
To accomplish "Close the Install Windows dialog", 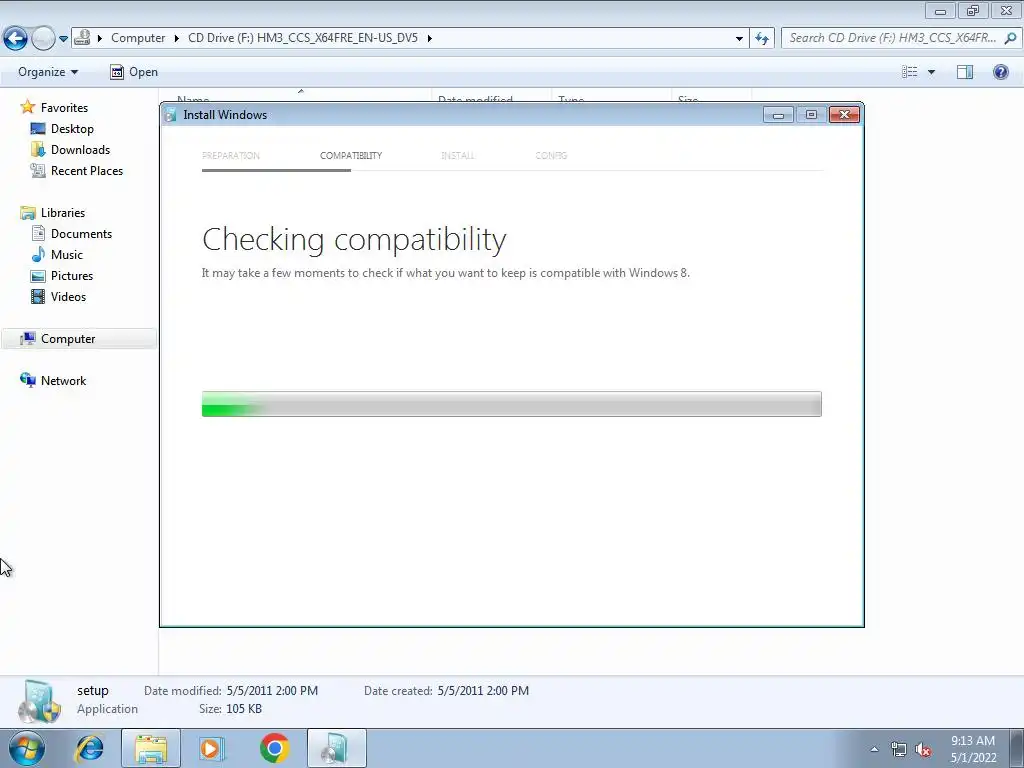I will 844,115.
